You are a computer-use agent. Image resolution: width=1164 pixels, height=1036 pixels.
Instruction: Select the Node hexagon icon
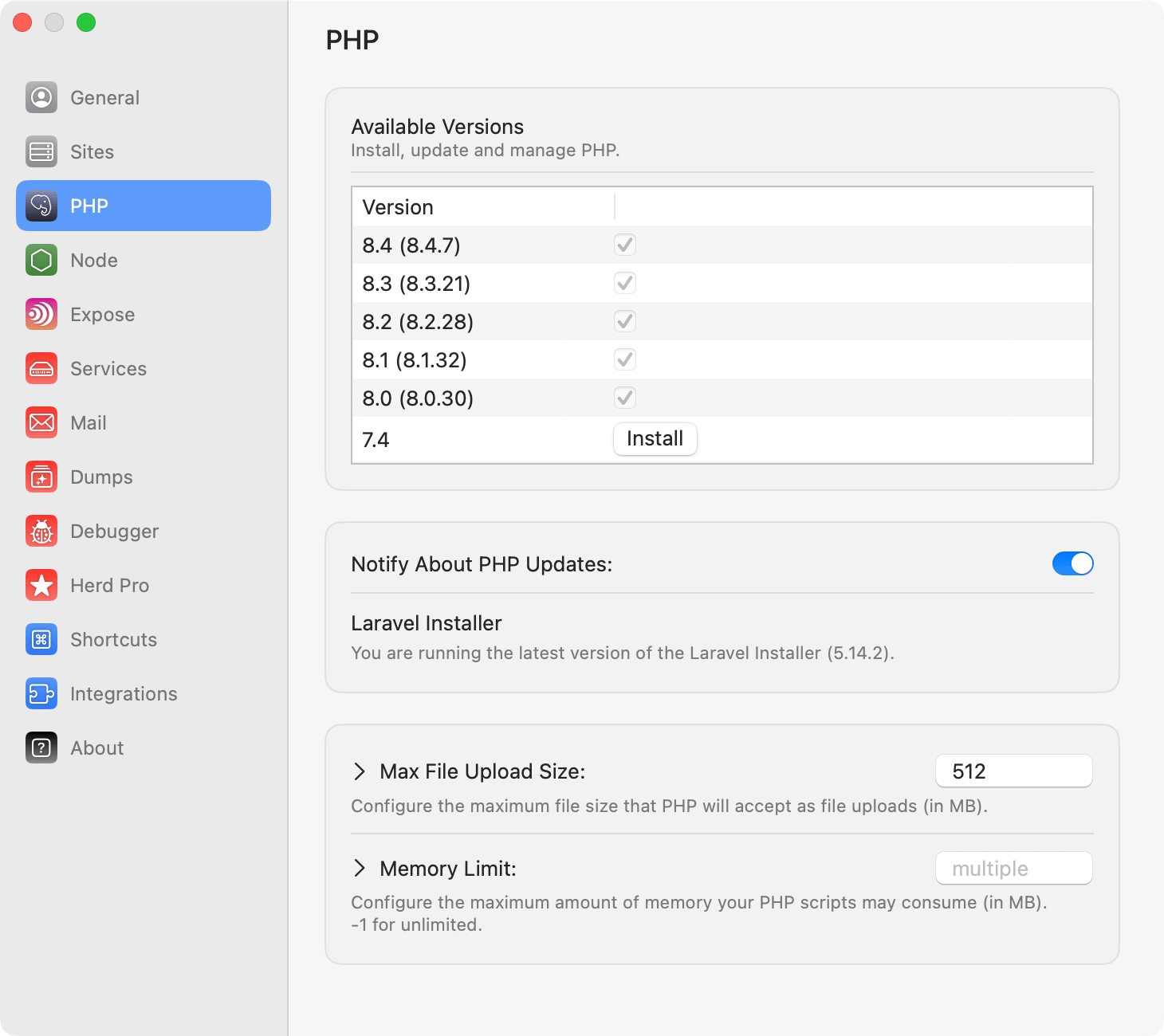click(x=41, y=260)
